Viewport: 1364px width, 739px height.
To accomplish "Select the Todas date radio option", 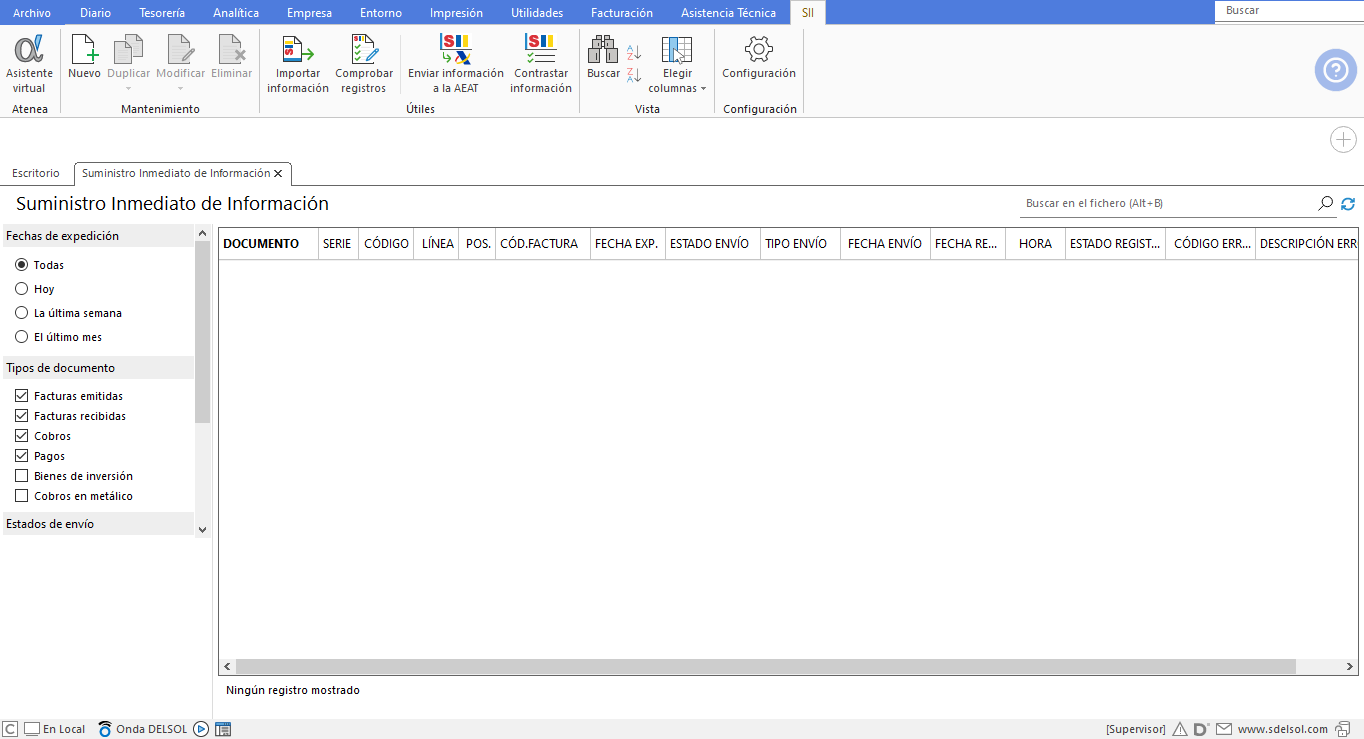I will click(21, 265).
